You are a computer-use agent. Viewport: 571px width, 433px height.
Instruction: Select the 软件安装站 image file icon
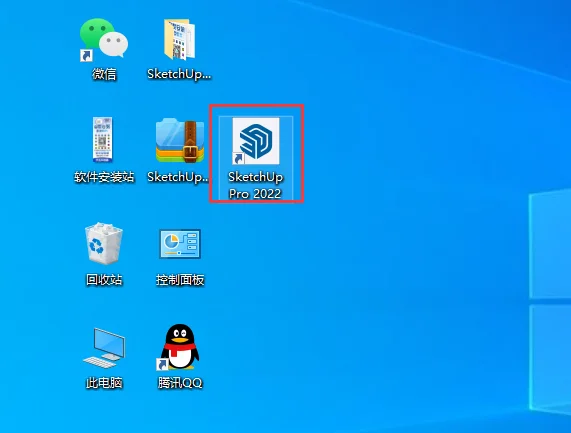pyautogui.click(x=103, y=139)
